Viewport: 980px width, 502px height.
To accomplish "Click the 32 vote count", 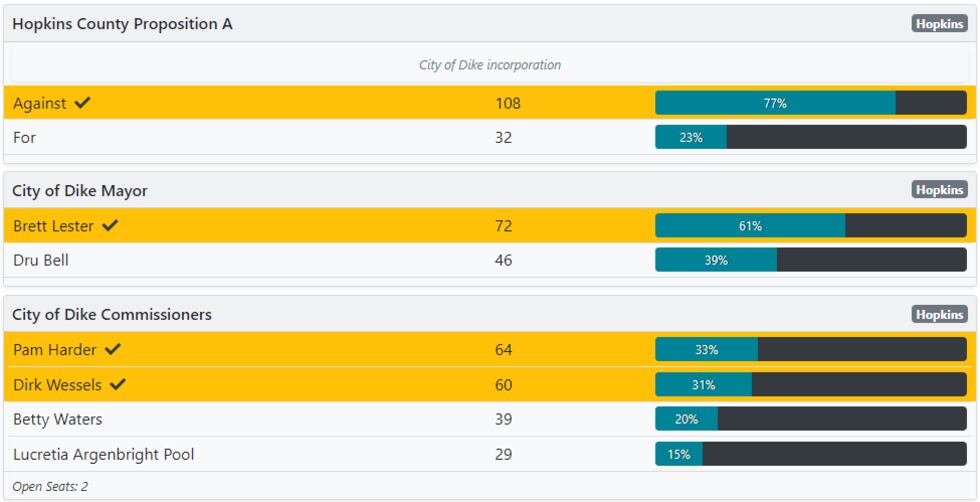I will coord(503,137).
